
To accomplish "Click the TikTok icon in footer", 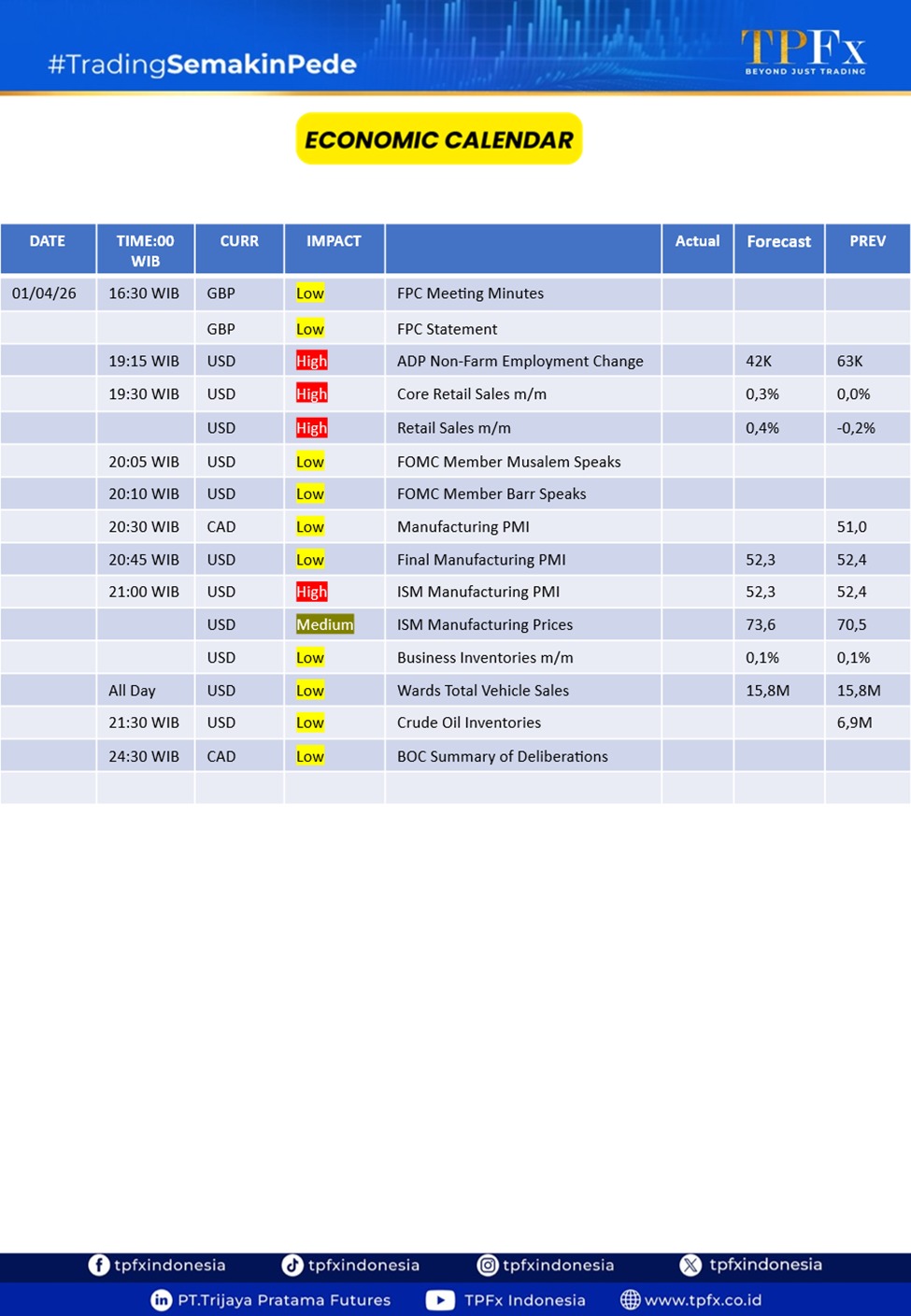I will point(292,1265).
